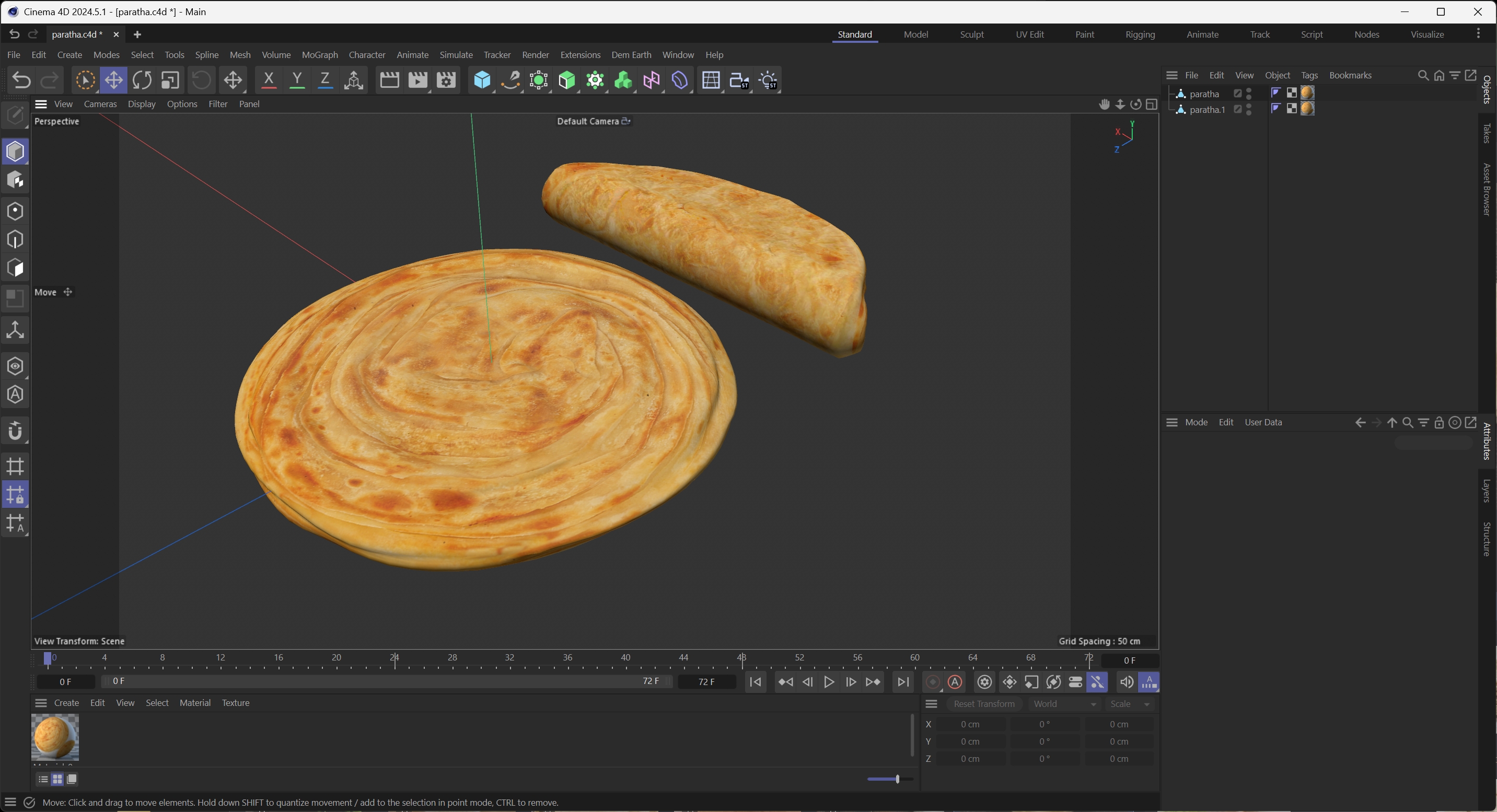Screen dimensions: 1497x812
Task: Open Render Settings icon in the toolbar
Action: (446, 80)
